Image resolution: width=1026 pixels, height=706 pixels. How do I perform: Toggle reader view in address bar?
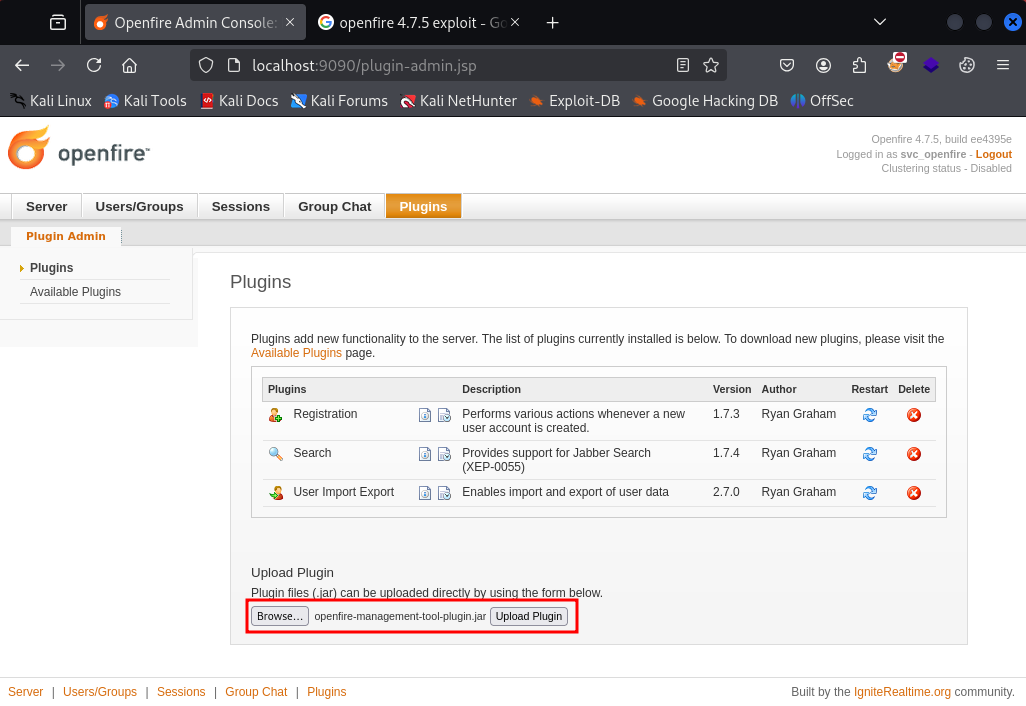(682, 65)
